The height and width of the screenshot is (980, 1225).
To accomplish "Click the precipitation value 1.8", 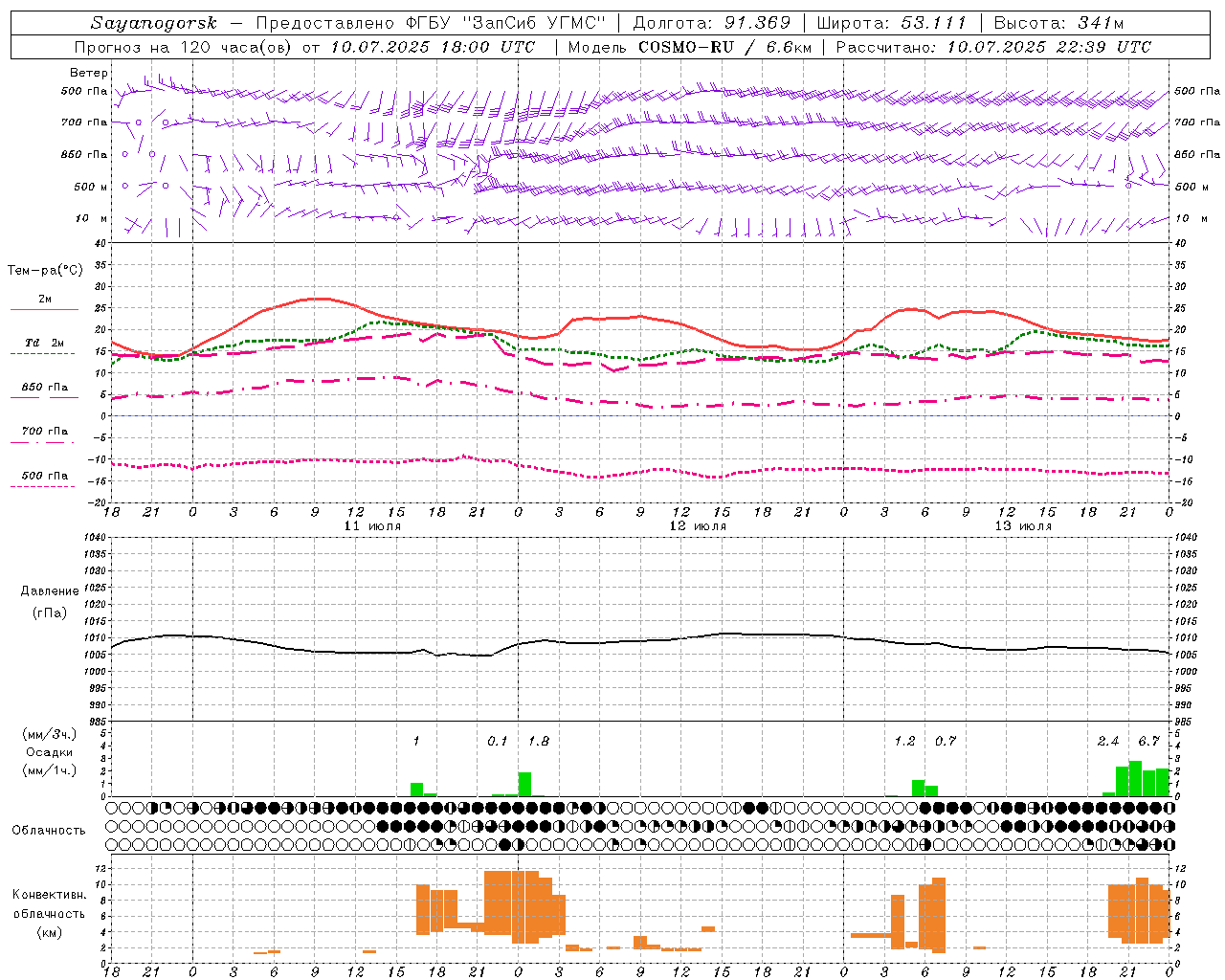I will coord(539,741).
